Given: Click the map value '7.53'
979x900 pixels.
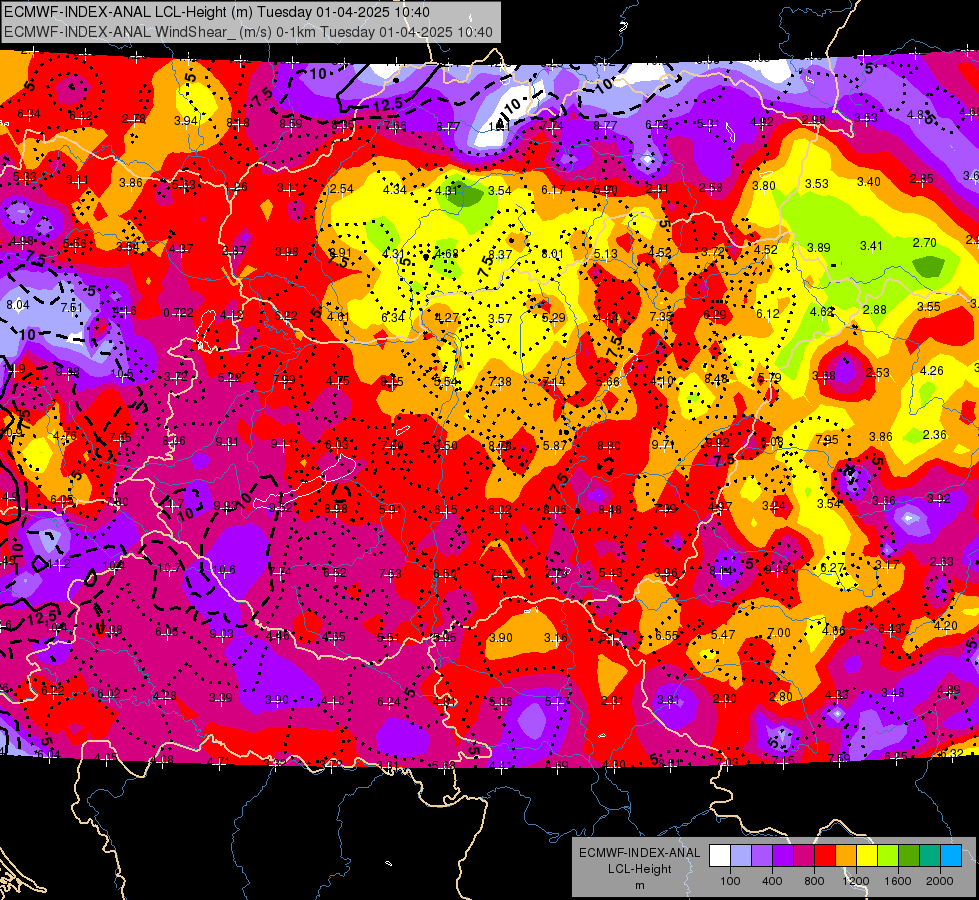Looking at the screenshot, I should tap(390, 573).
